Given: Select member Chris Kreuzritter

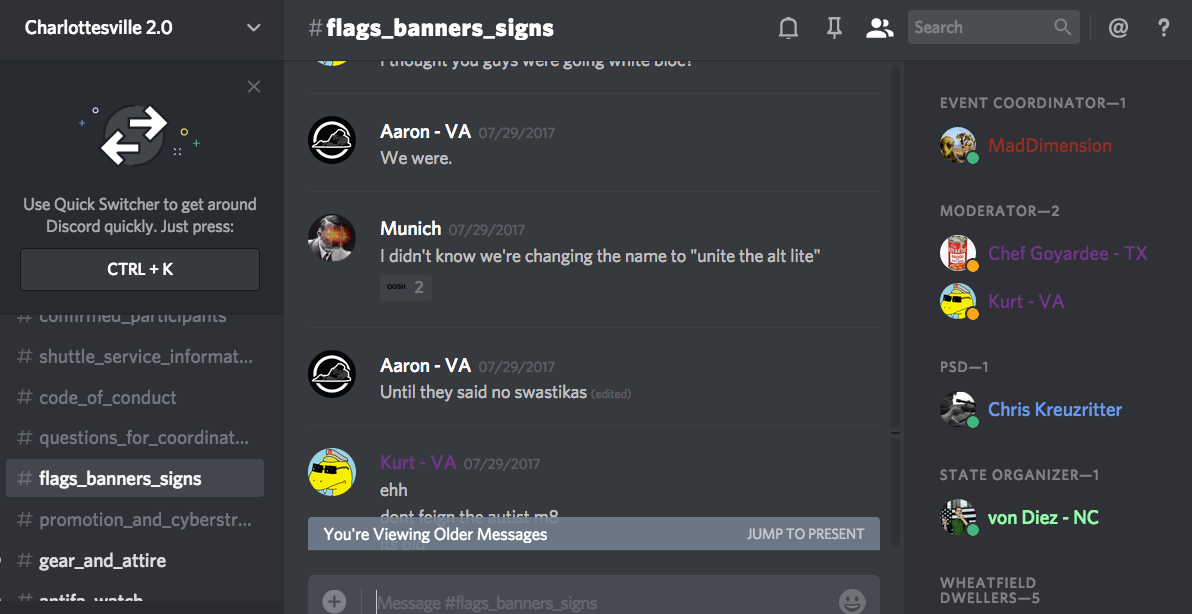Looking at the screenshot, I should [x=1054, y=410].
